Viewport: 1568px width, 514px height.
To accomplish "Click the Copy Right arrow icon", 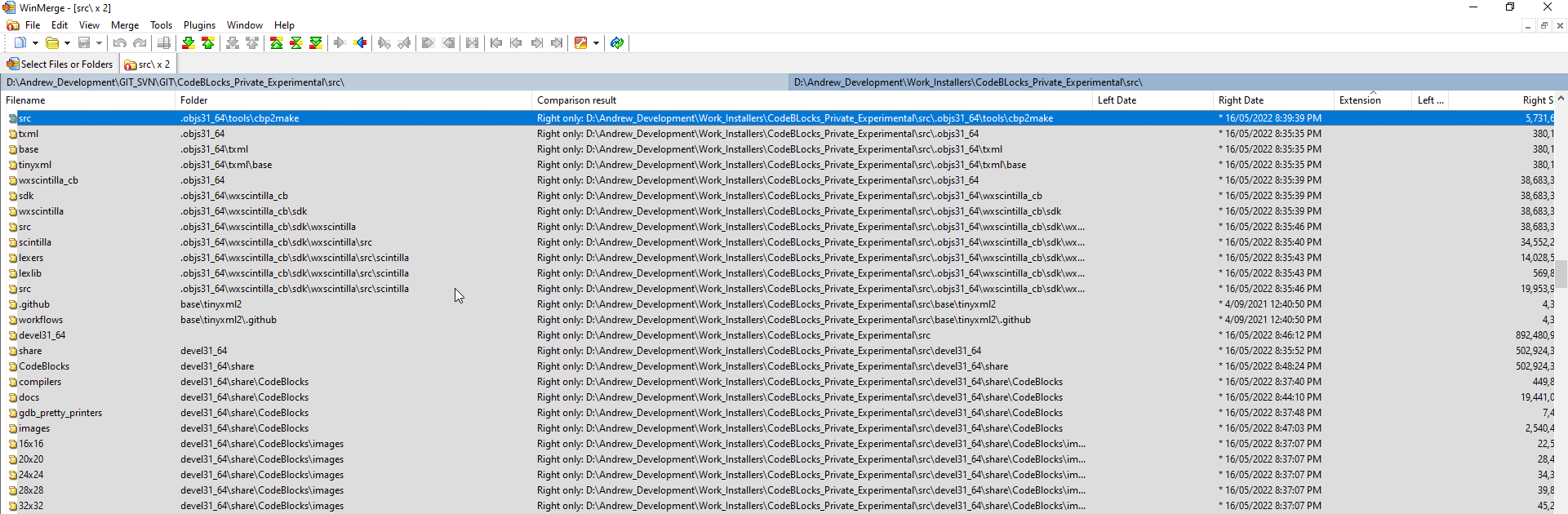I will [x=340, y=43].
